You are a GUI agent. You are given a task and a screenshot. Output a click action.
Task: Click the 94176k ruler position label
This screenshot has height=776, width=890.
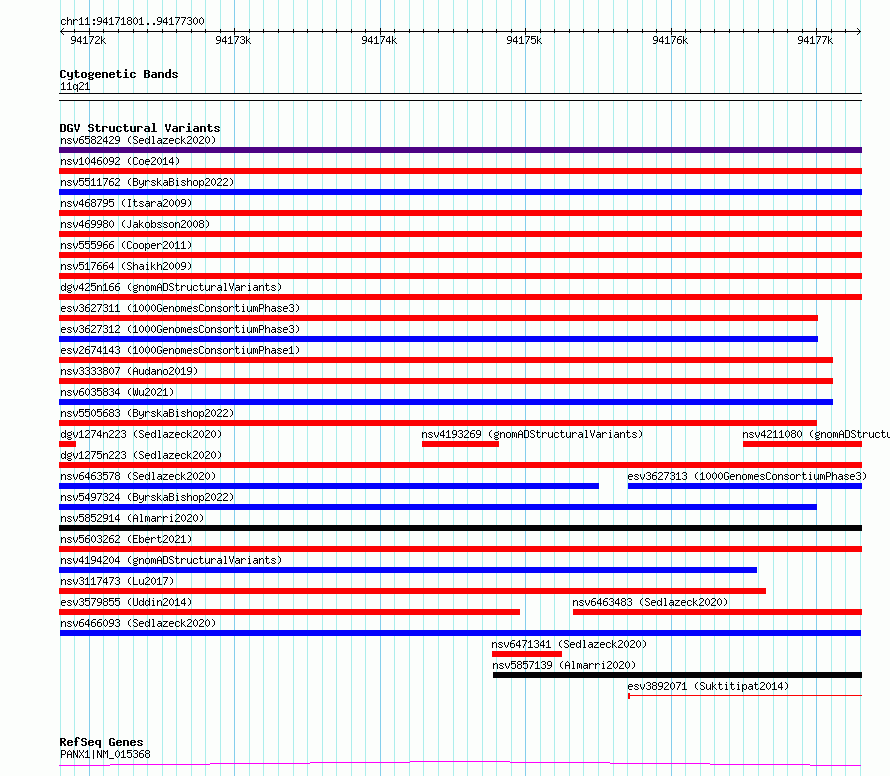click(670, 40)
